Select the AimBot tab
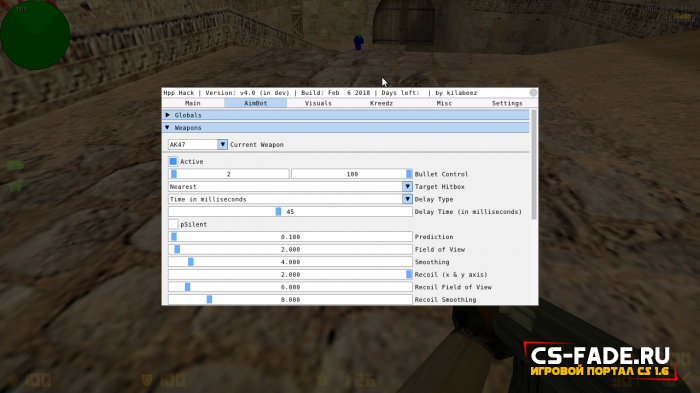The image size is (700, 393). point(255,103)
